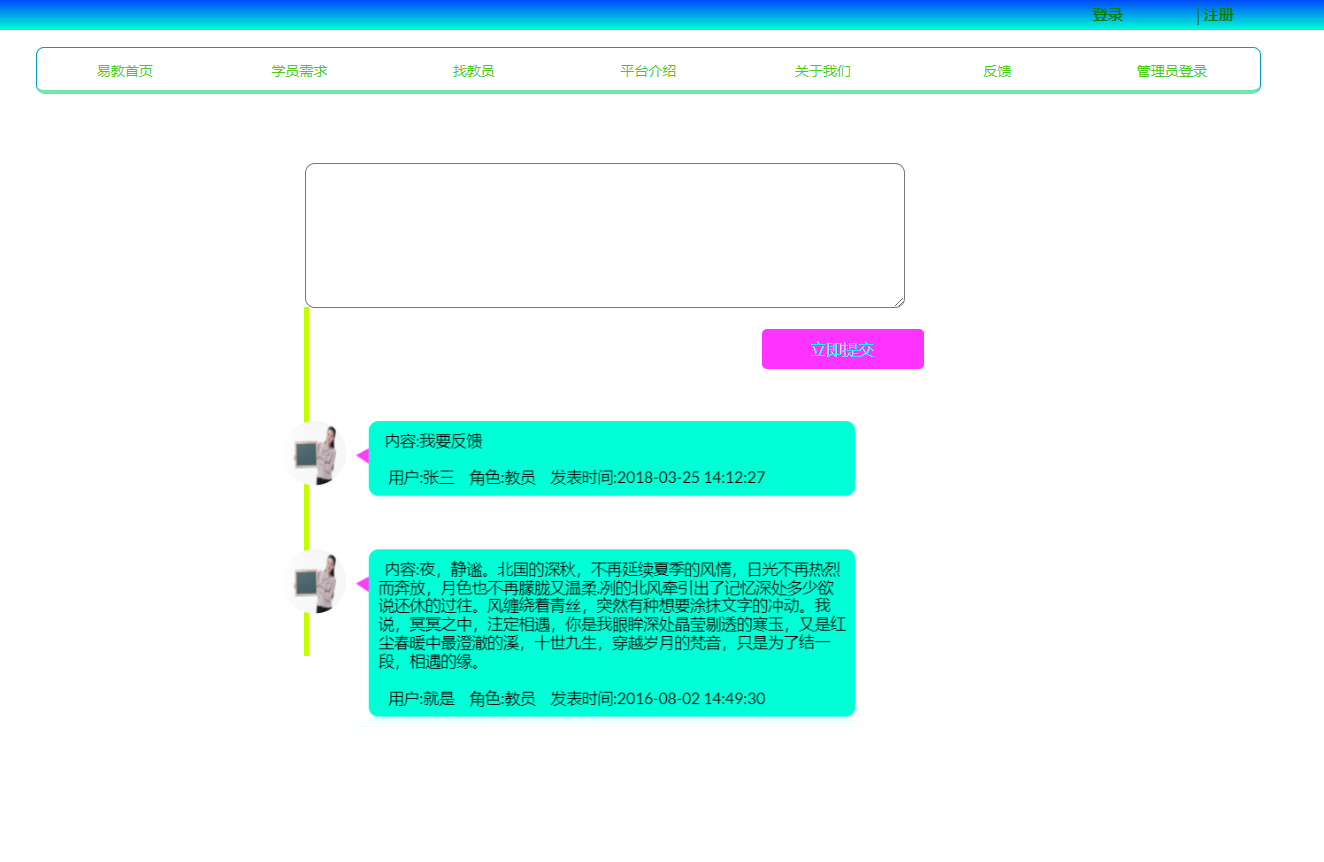Open the 关于我们 page
This screenshot has height=862, width=1324.
[822, 70]
